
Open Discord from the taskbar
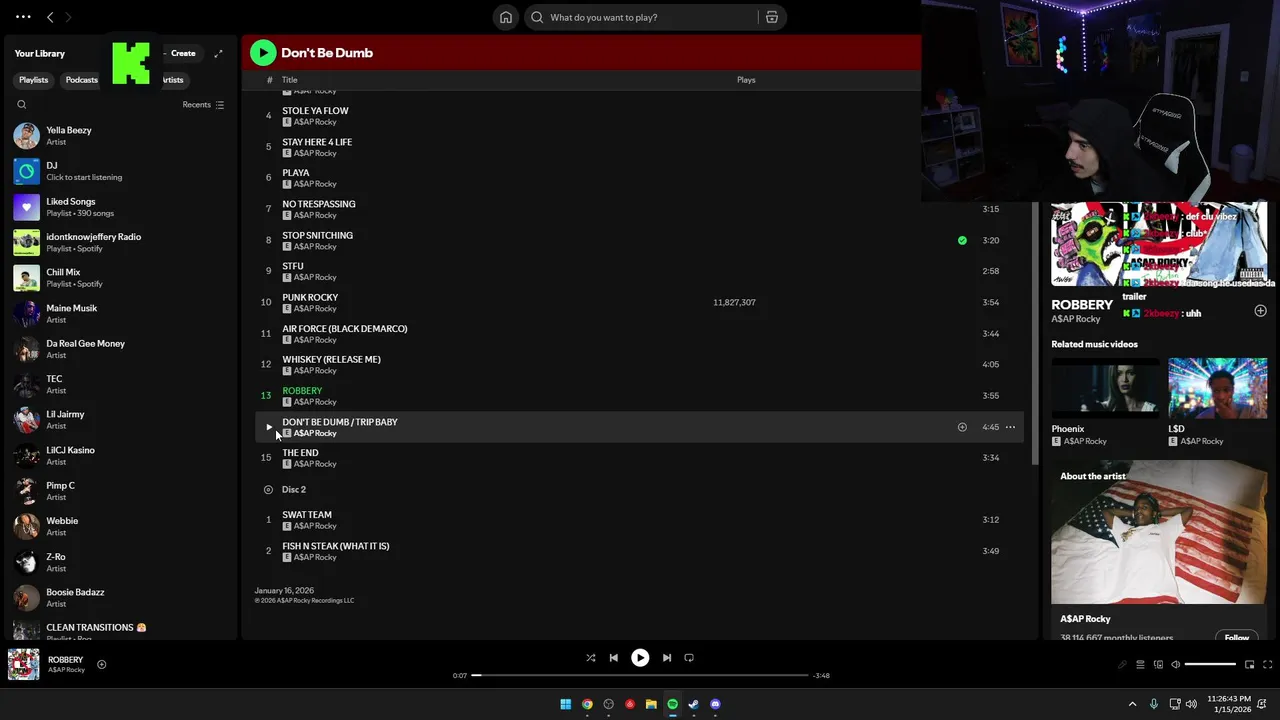coord(715,704)
